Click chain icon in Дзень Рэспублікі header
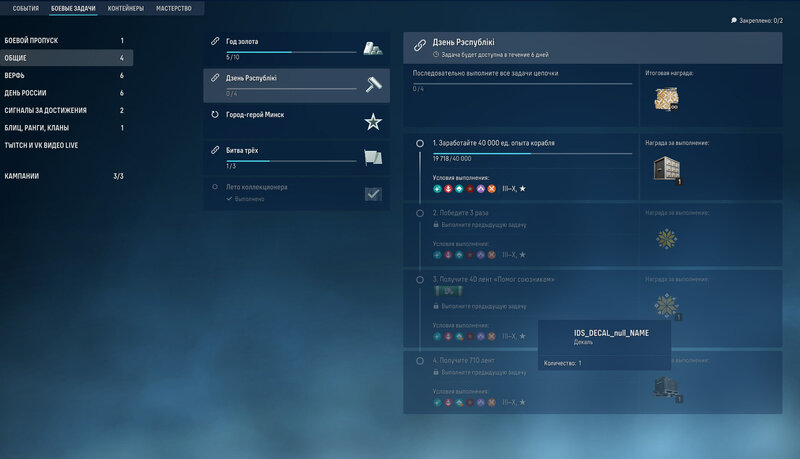The height and width of the screenshot is (459, 800). pyautogui.click(x=419, y=45)
